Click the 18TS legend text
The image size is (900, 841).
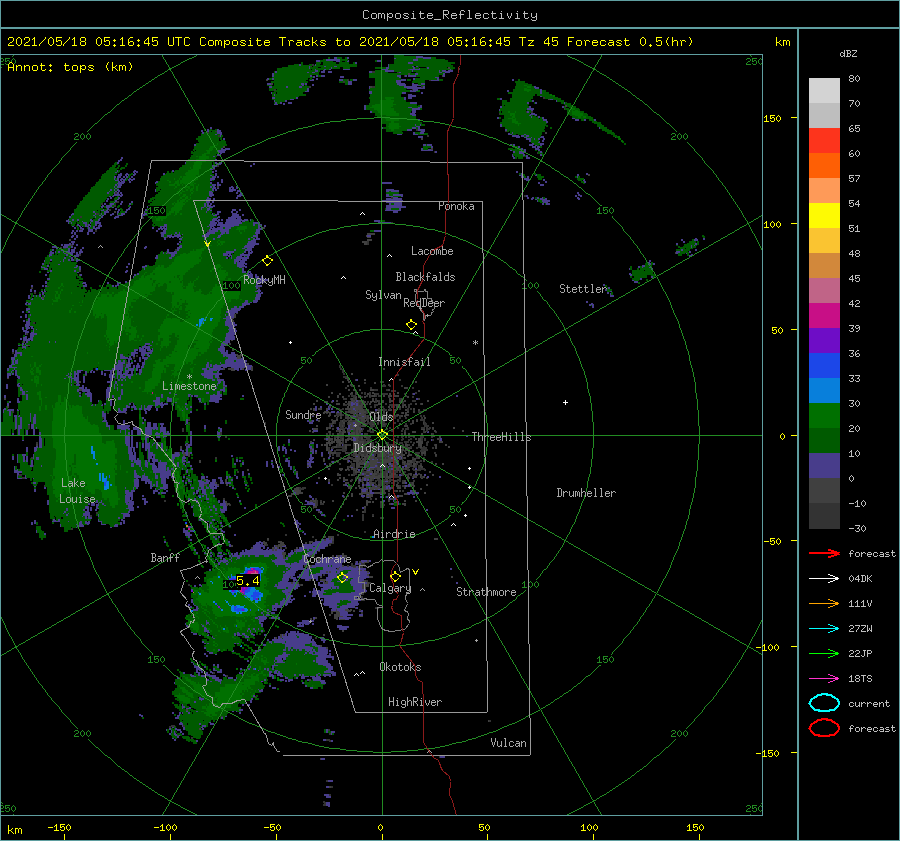(860, 679)
